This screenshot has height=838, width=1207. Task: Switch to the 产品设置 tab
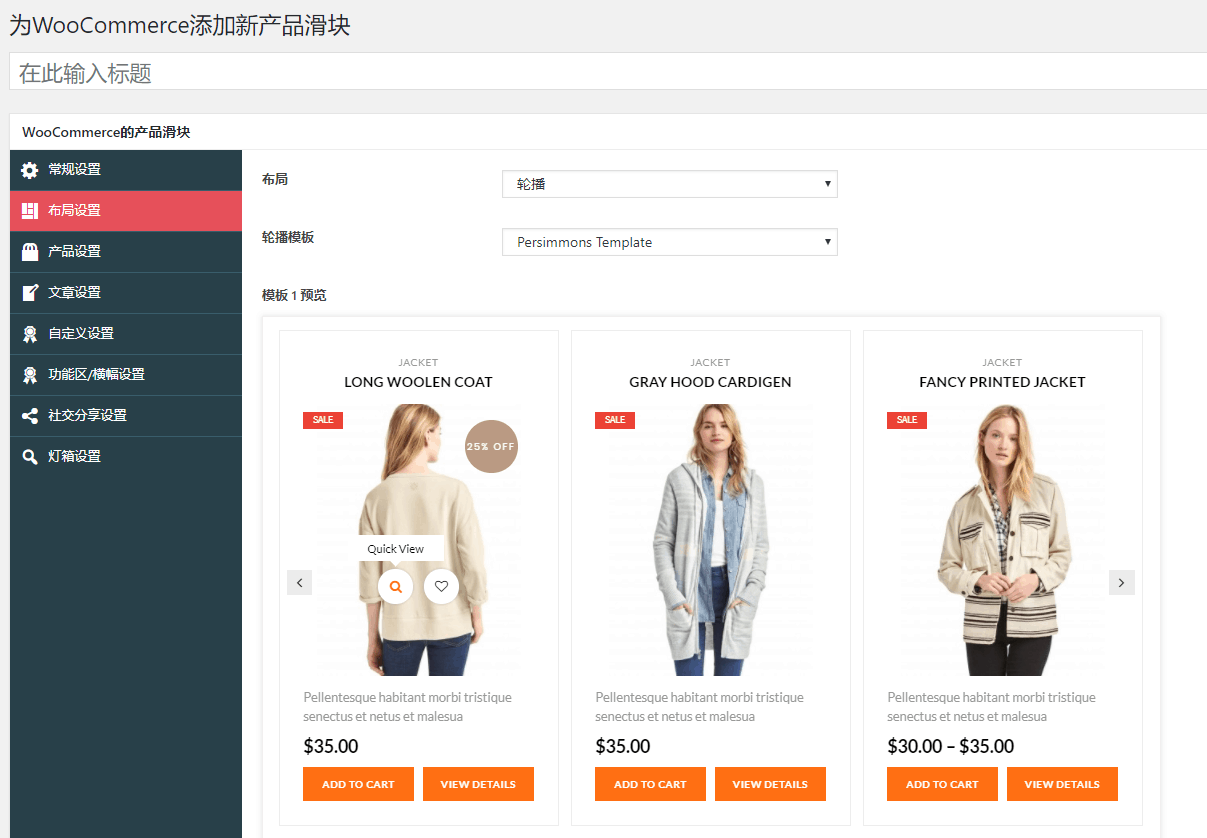(126, 252)
